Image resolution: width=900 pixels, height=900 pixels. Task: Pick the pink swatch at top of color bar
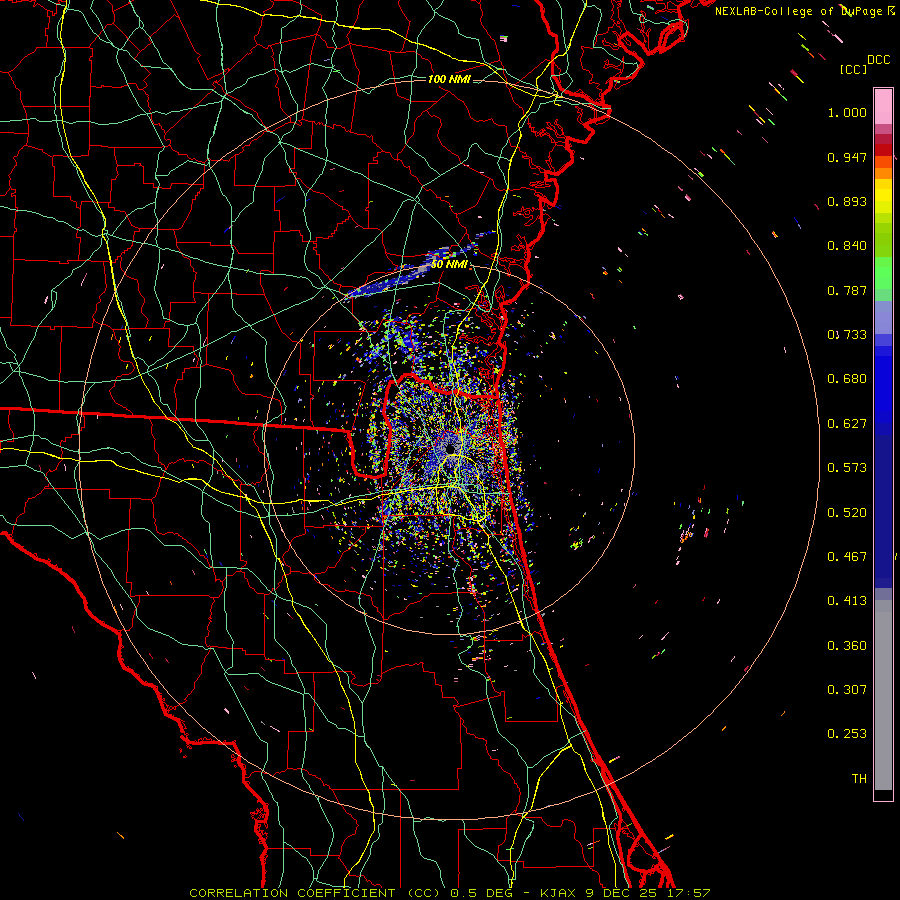pos(883,106)
